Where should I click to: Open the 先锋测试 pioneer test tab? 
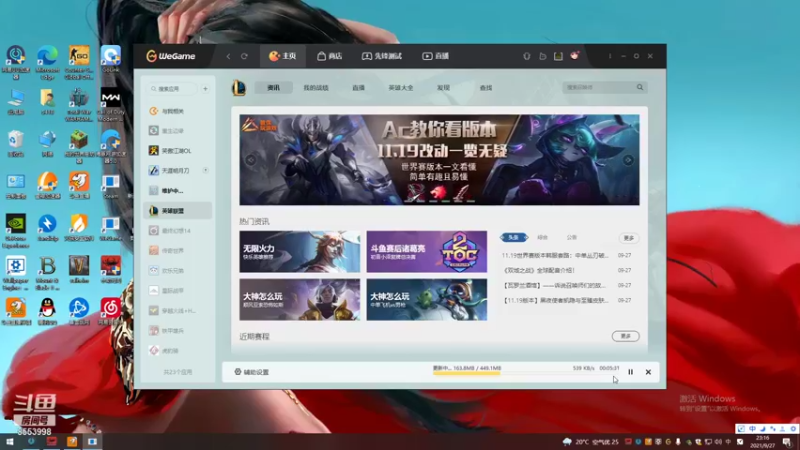click(x=382, y=56)
